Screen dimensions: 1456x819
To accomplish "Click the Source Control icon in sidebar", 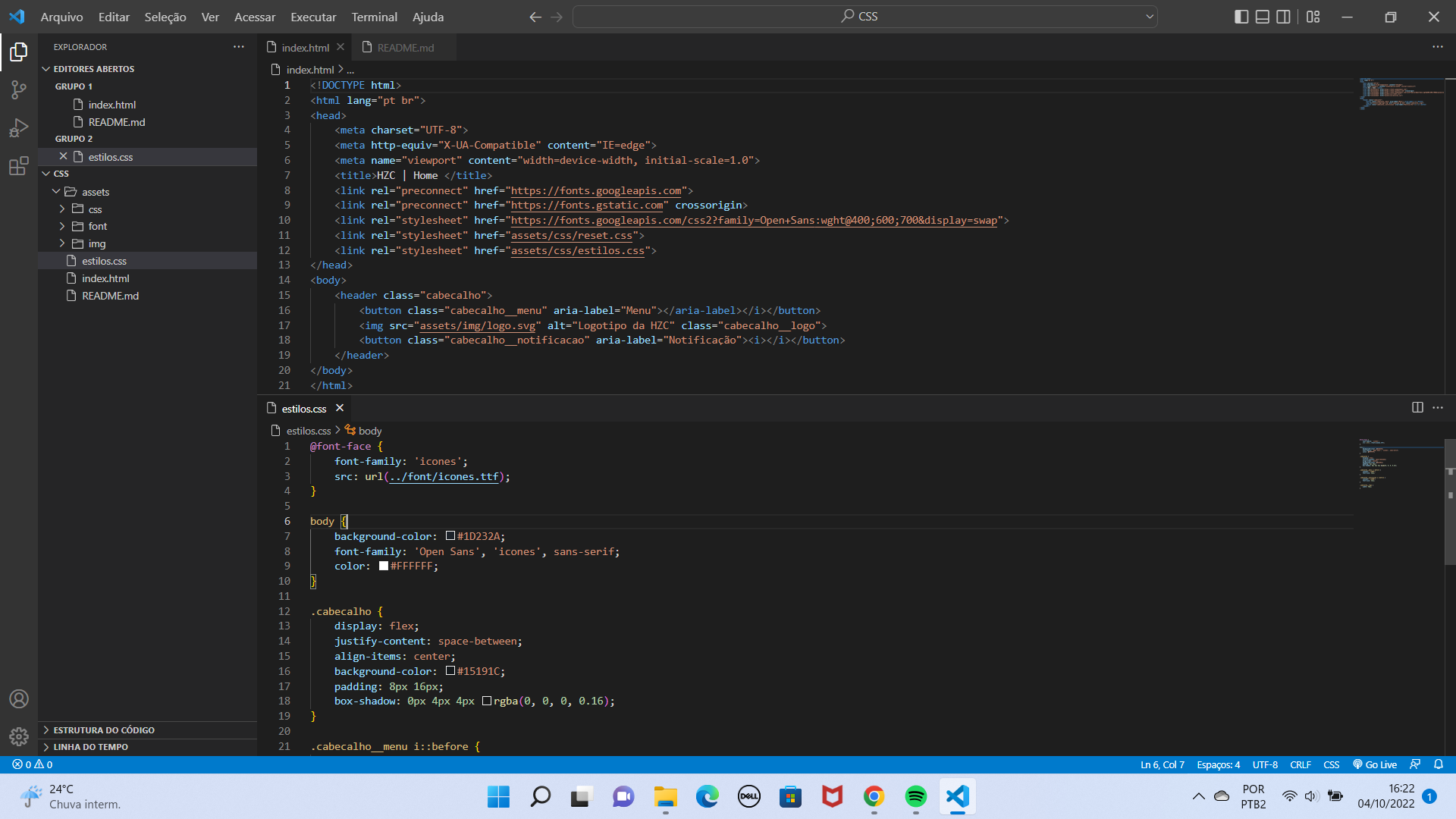I will click(x=18, y=91).
